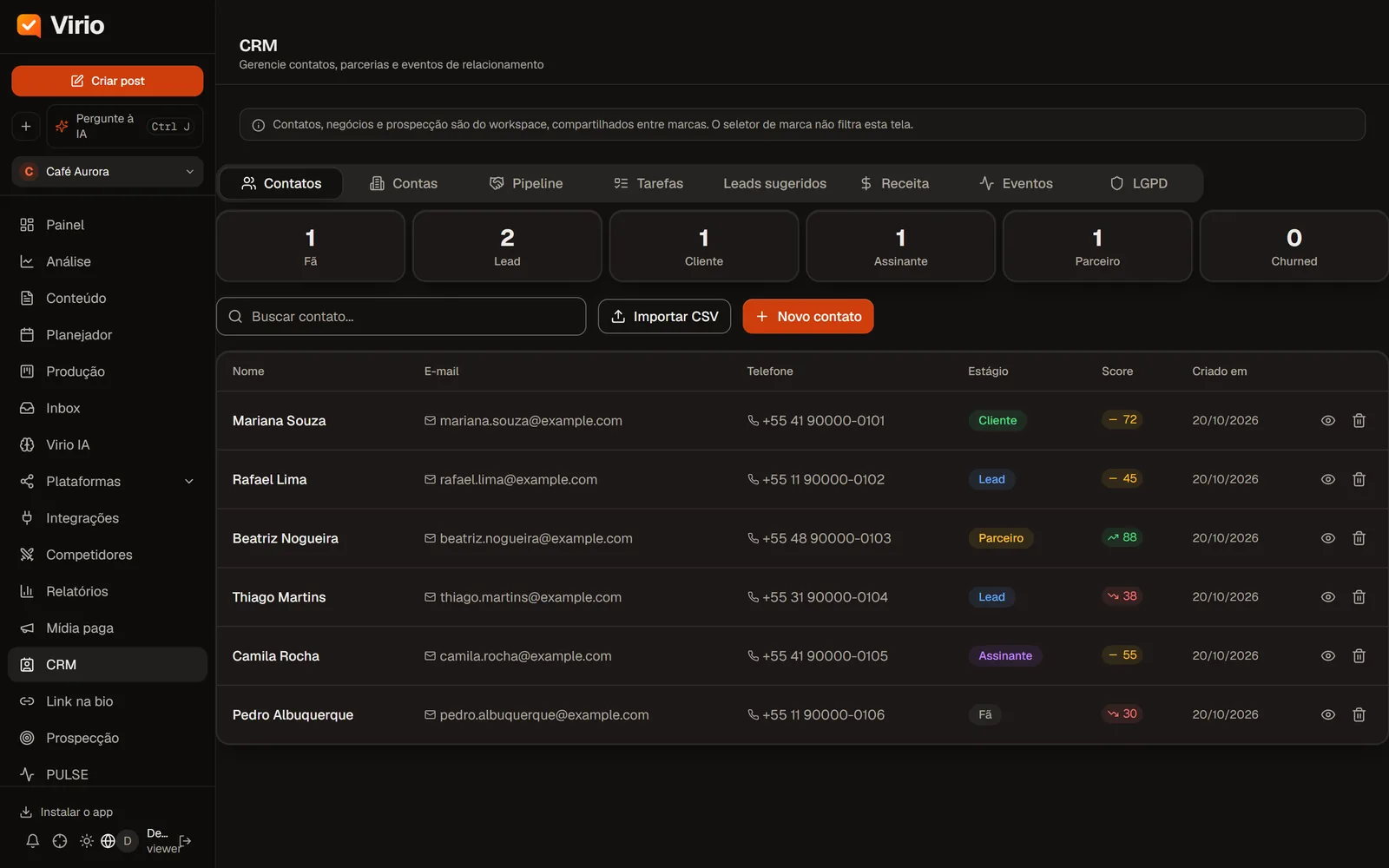Open Painel in the sidebar
This screenshot has width=1389, height=868.
(108, 225)
